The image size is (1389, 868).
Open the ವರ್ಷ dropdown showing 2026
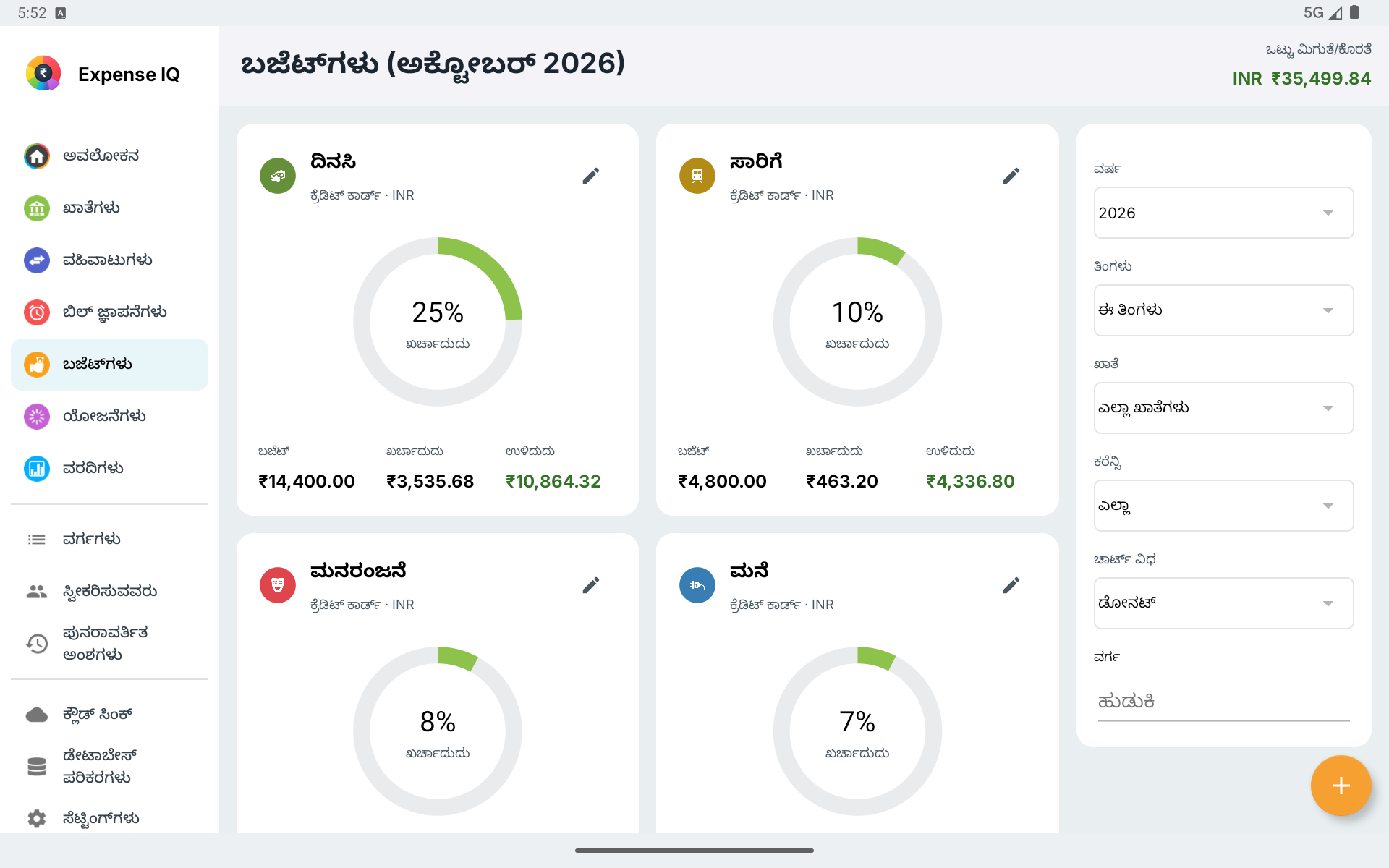(x=1223, y=213)
